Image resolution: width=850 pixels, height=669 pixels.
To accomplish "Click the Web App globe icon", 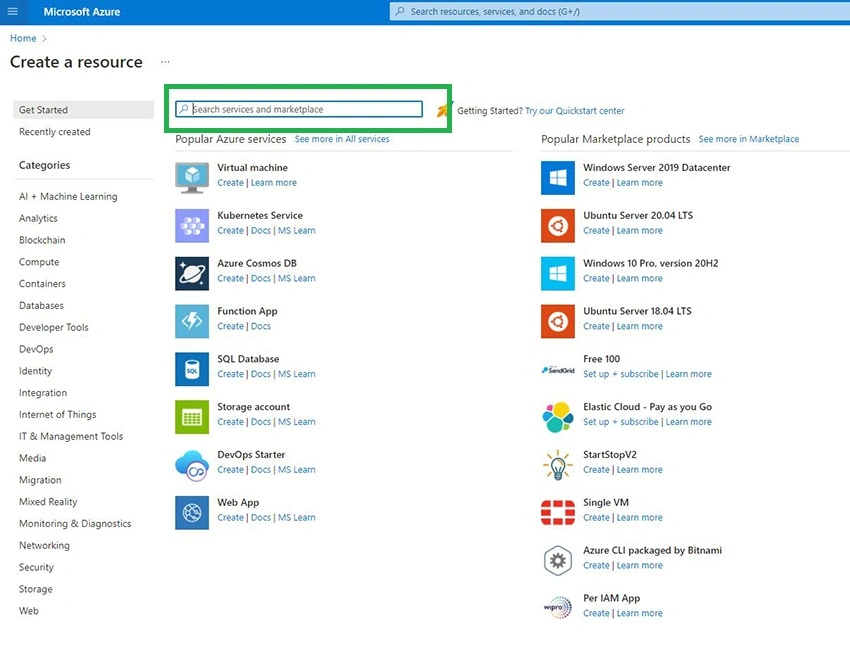I will [x=192, y=512].
